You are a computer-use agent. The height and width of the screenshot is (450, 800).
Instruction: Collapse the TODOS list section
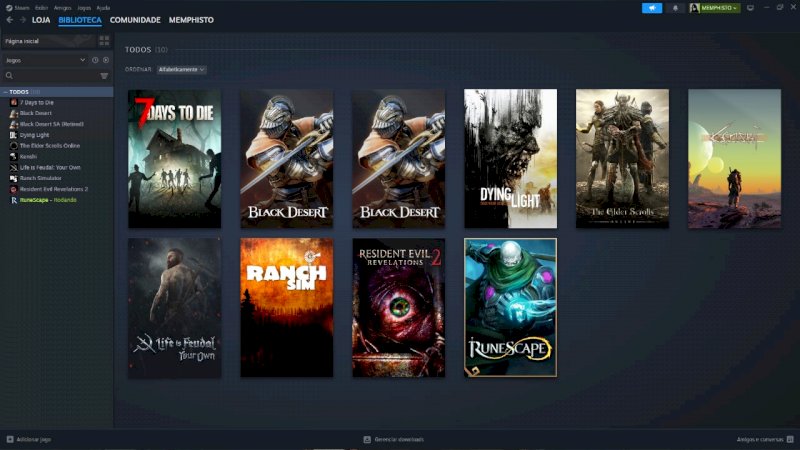[5, 92]
